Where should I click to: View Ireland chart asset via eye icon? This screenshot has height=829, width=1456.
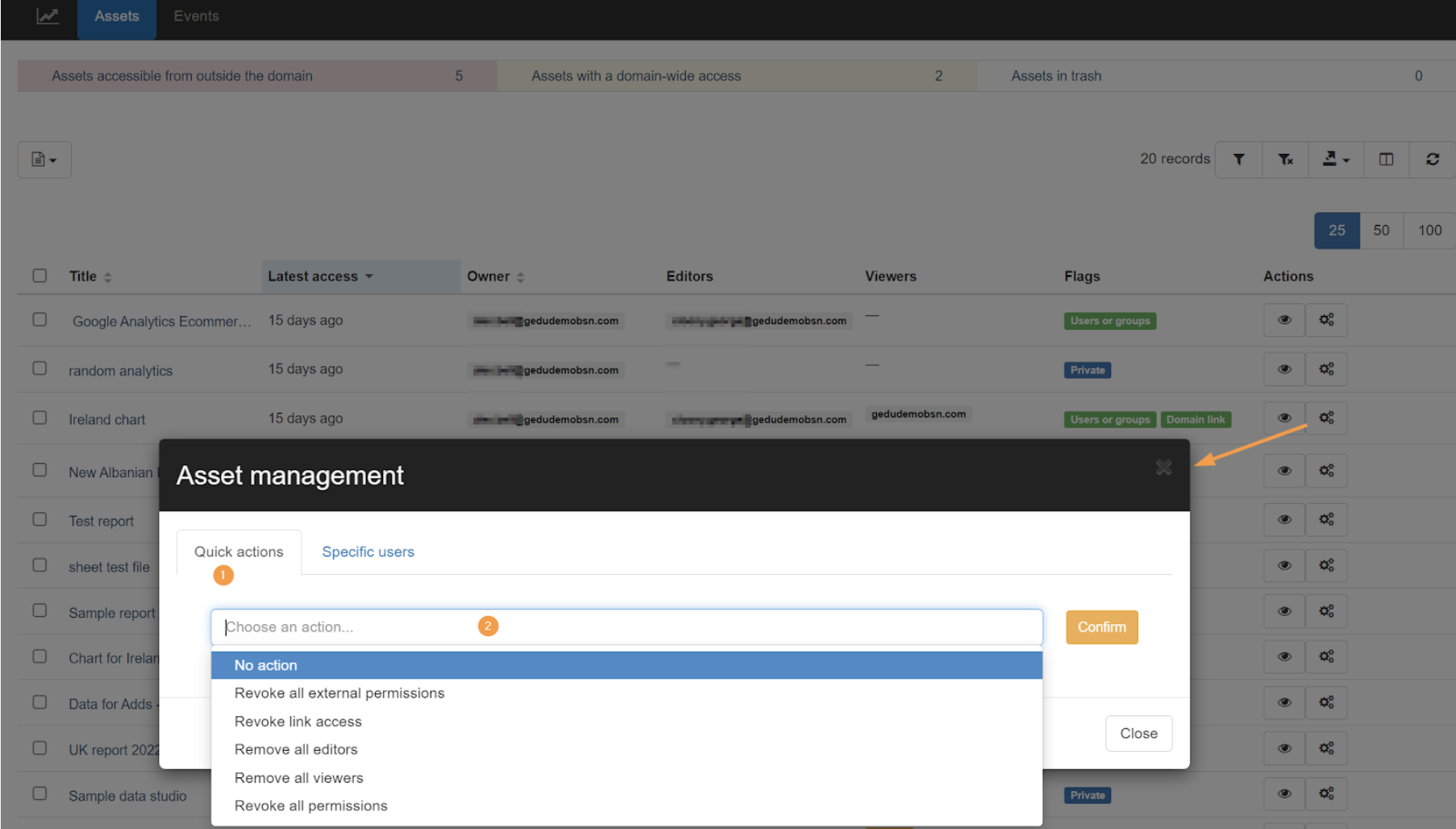tap(1284, 418)
